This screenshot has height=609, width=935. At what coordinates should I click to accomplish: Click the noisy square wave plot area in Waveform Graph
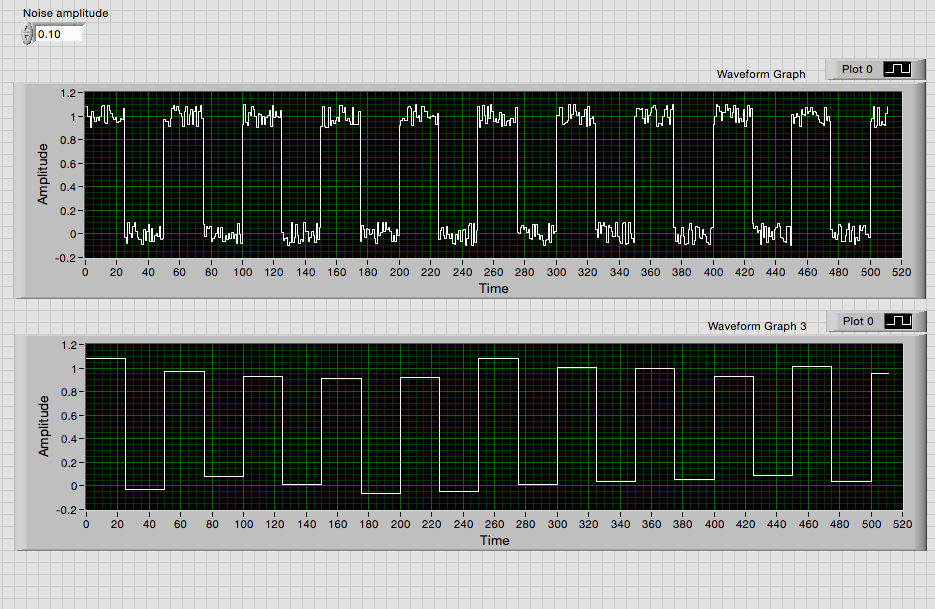click(493, 175)
